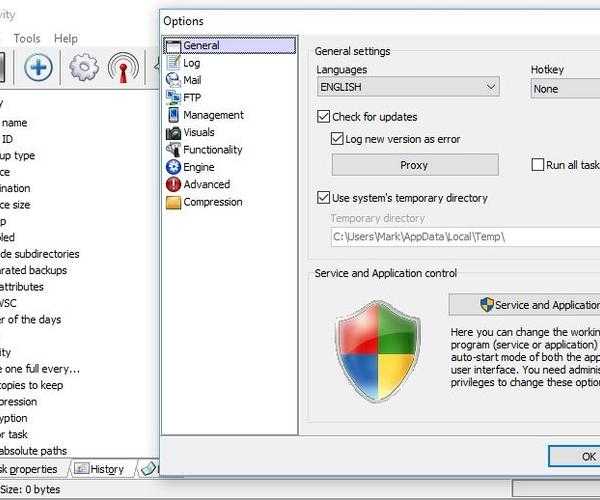Select the FTP settings category

coord(192,97)
